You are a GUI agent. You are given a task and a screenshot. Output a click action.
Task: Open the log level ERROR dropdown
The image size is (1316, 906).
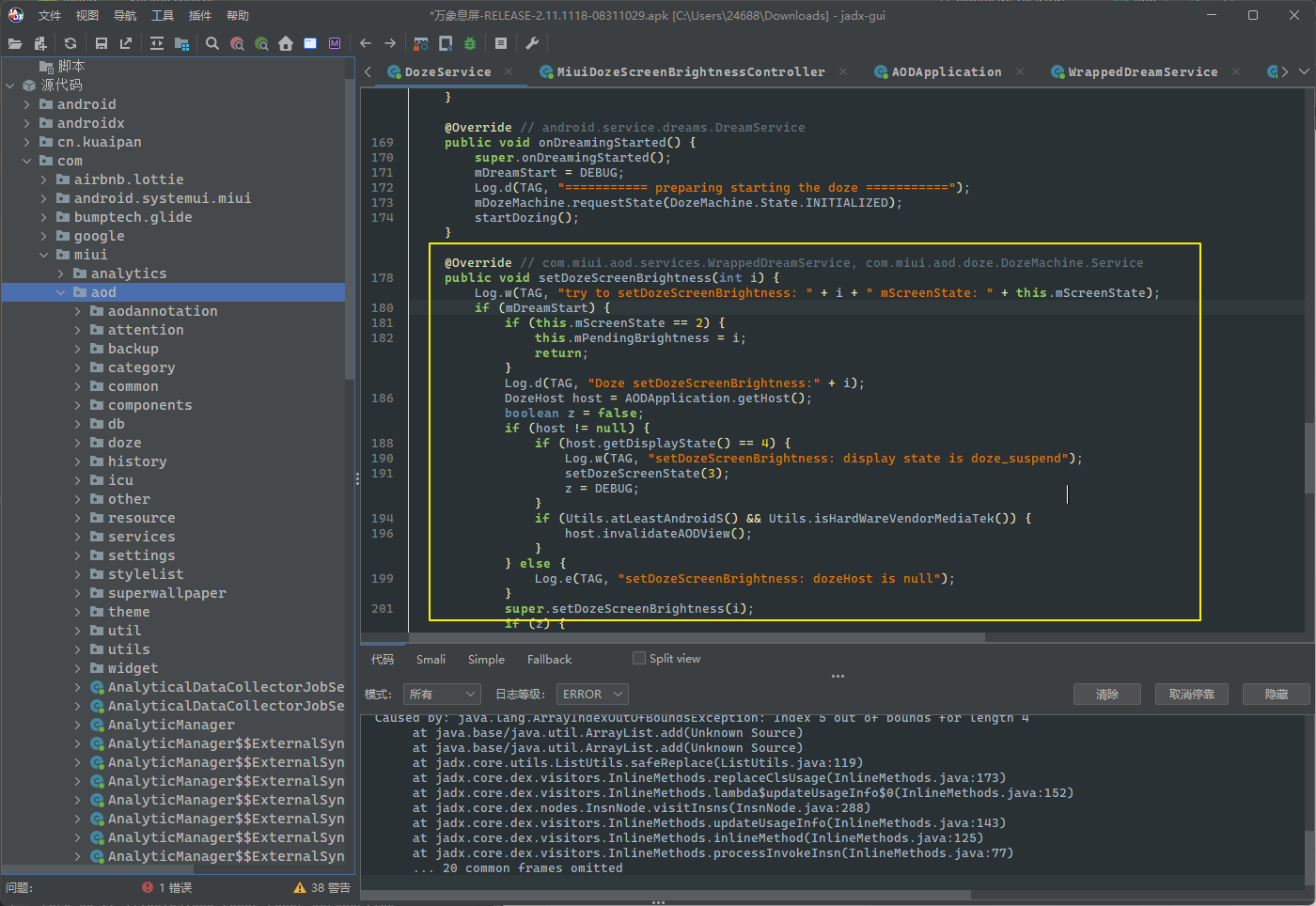[592, 695]
